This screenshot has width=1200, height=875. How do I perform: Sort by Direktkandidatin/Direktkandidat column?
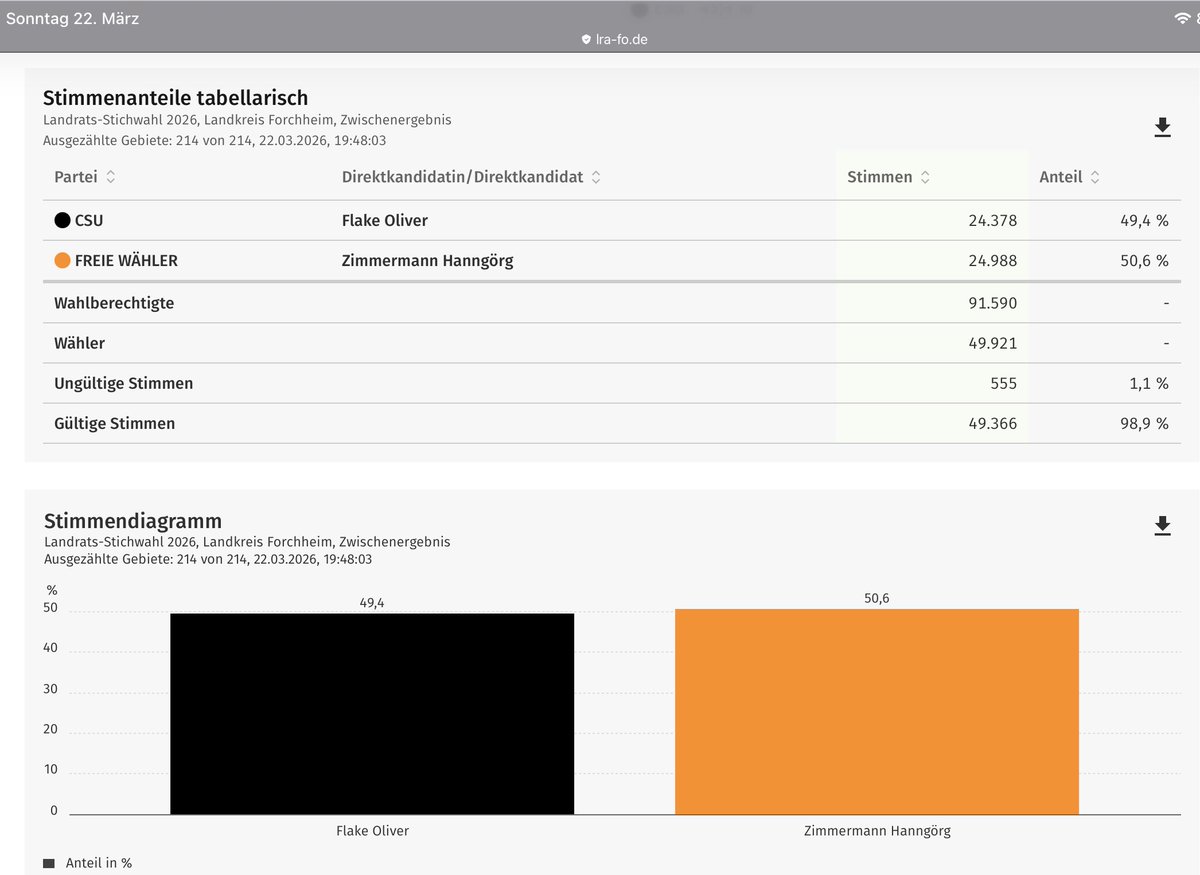[471, 177]
